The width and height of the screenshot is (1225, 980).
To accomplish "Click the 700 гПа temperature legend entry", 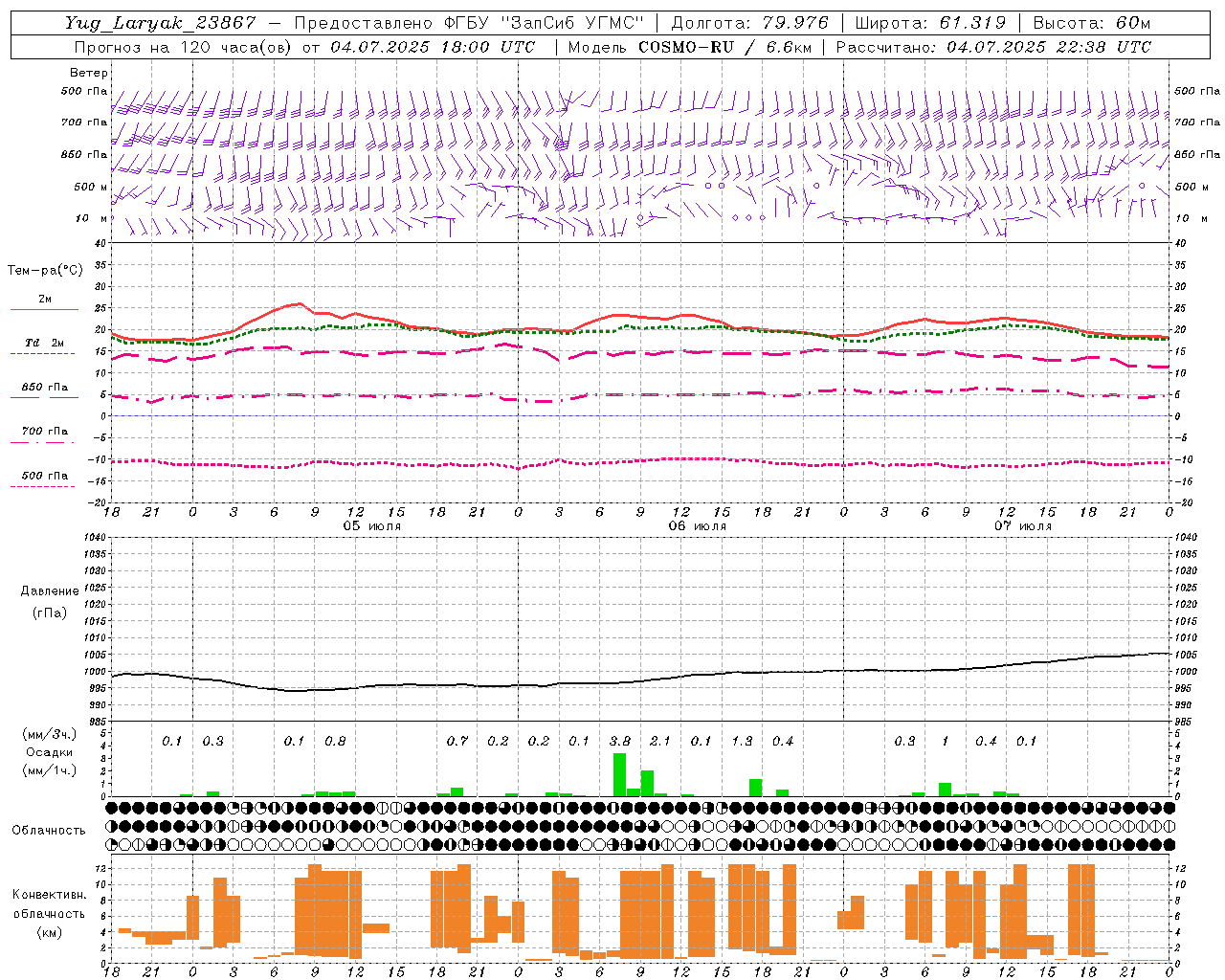I will (45, 431).
